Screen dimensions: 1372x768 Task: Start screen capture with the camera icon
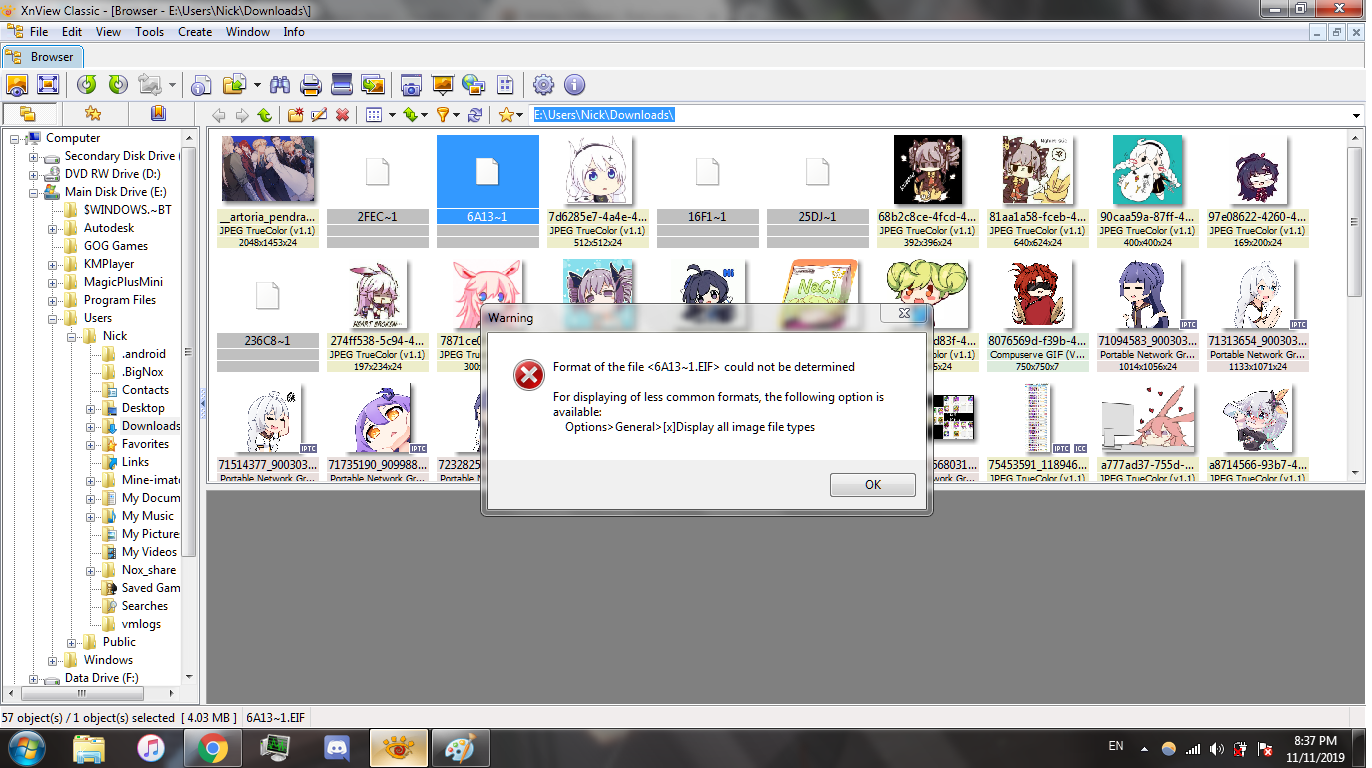[410, 85]
